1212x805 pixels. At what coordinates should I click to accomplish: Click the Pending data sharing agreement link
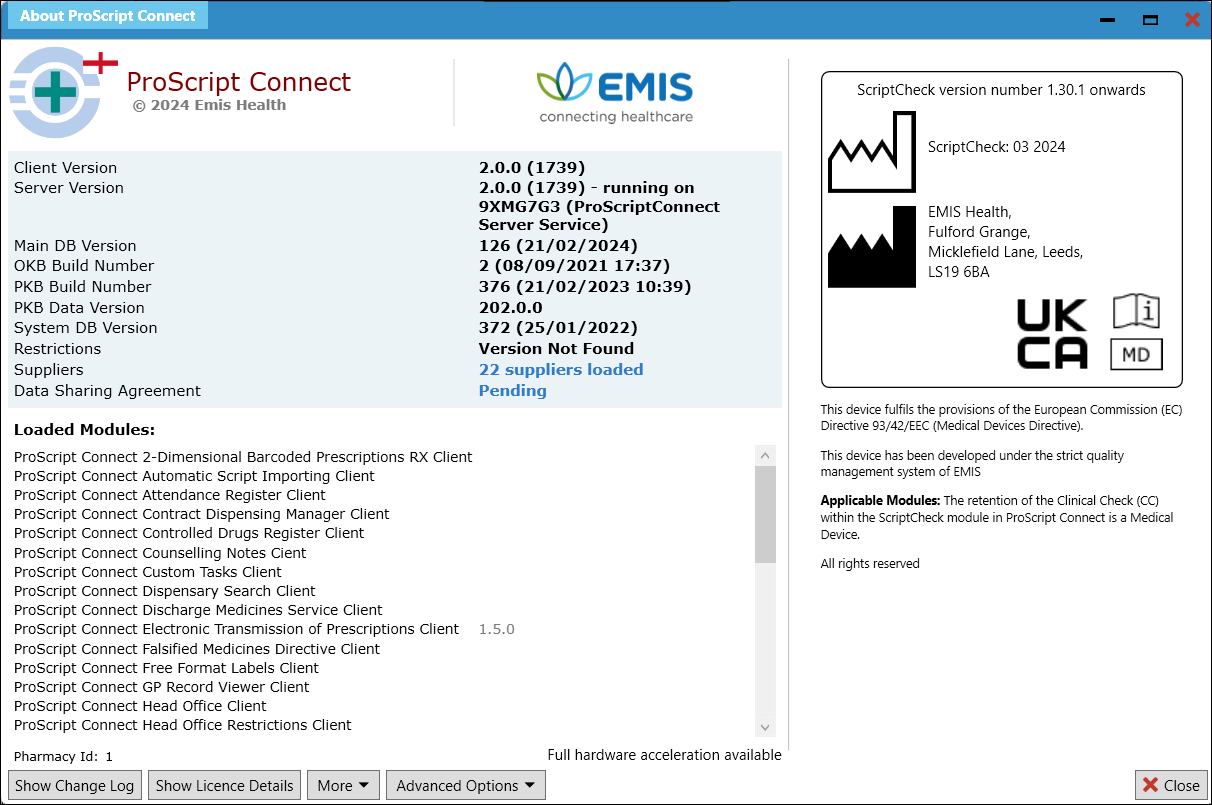[x=513, y=391]
